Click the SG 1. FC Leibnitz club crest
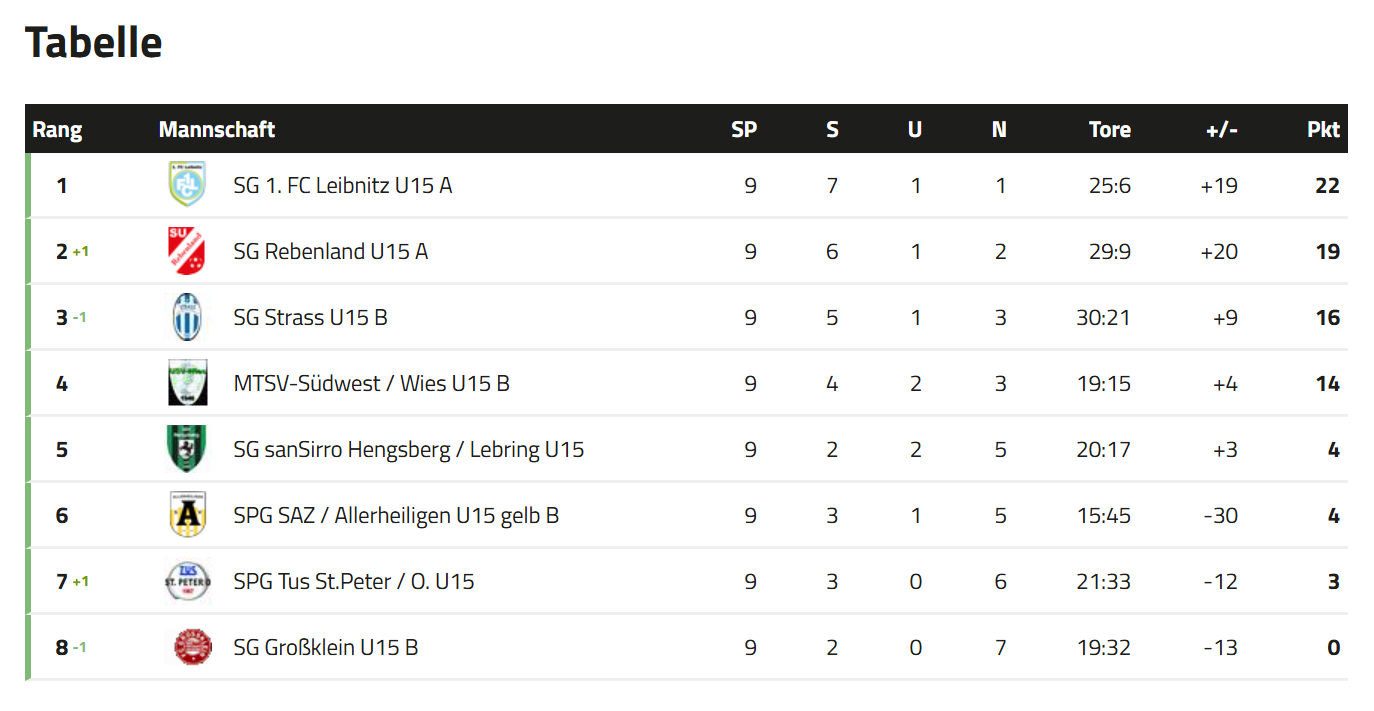 tap(187, 185)
